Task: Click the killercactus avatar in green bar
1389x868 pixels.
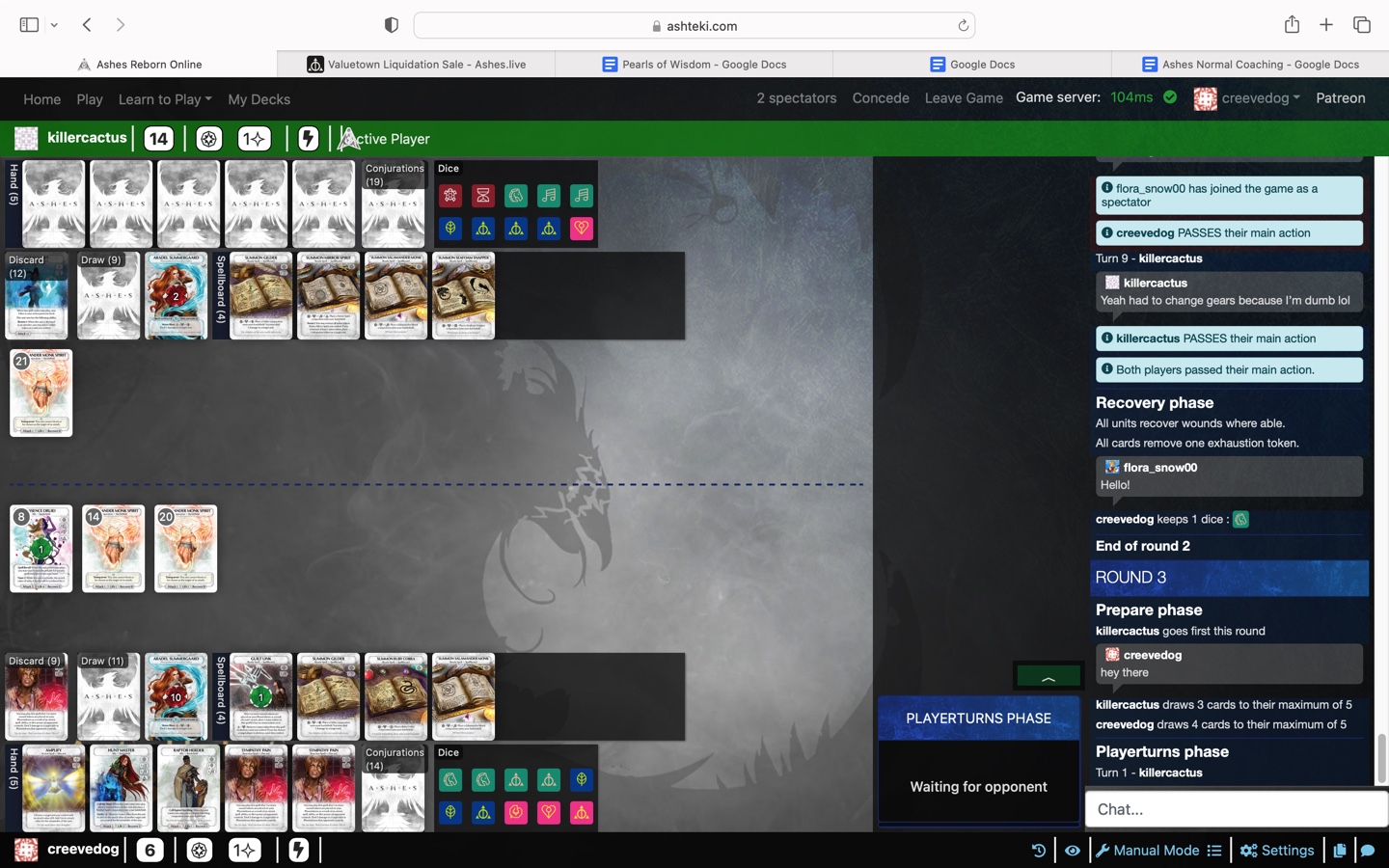Action: [x=26, y=138]
